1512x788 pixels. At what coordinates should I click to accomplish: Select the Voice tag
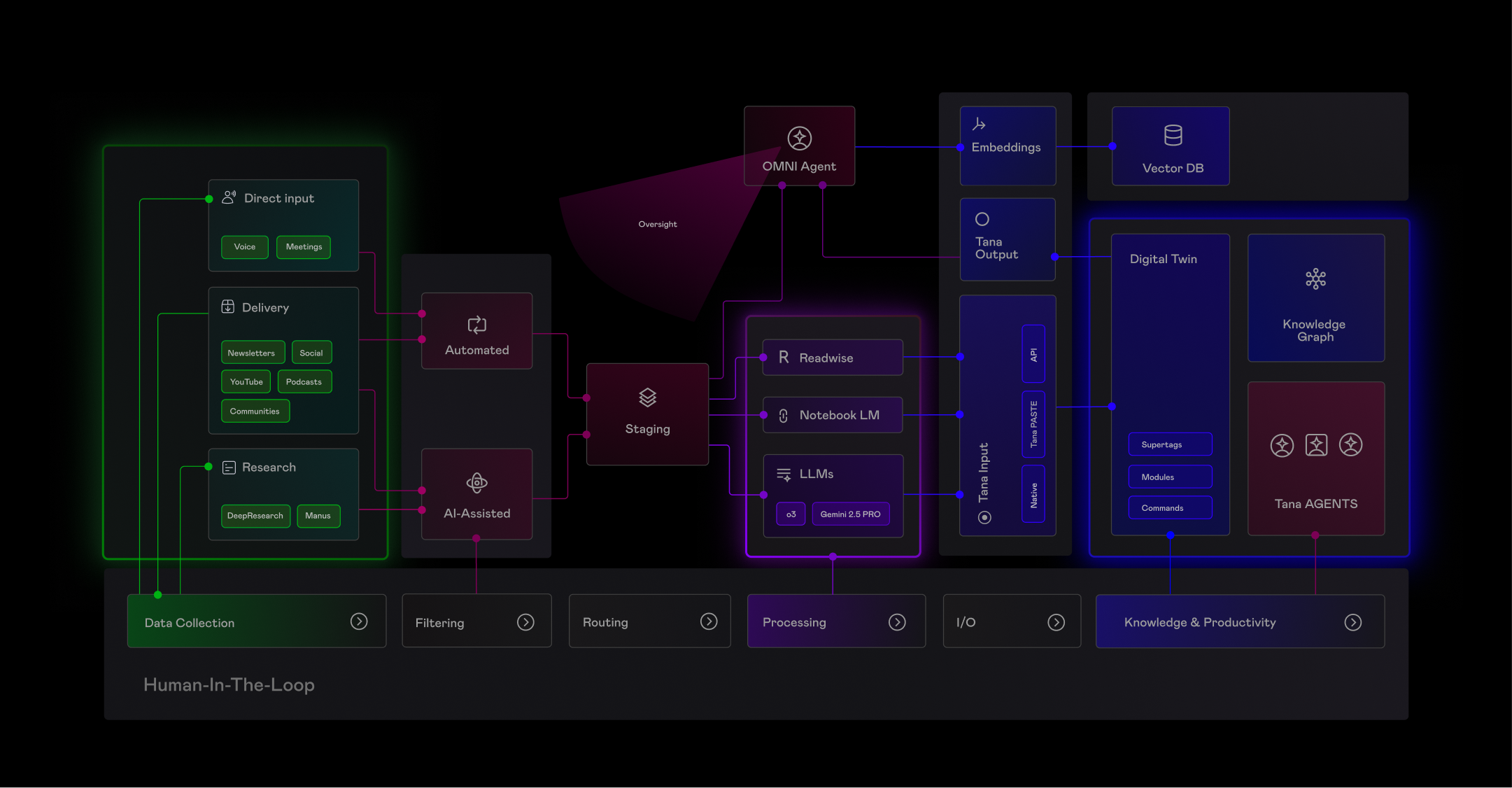coord(245,247)
